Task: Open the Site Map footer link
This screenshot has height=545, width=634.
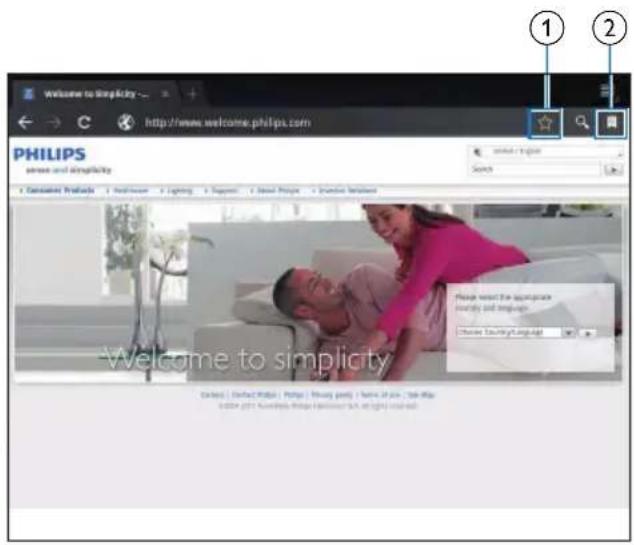Action: pyautogui.click(x=421, y=395)
